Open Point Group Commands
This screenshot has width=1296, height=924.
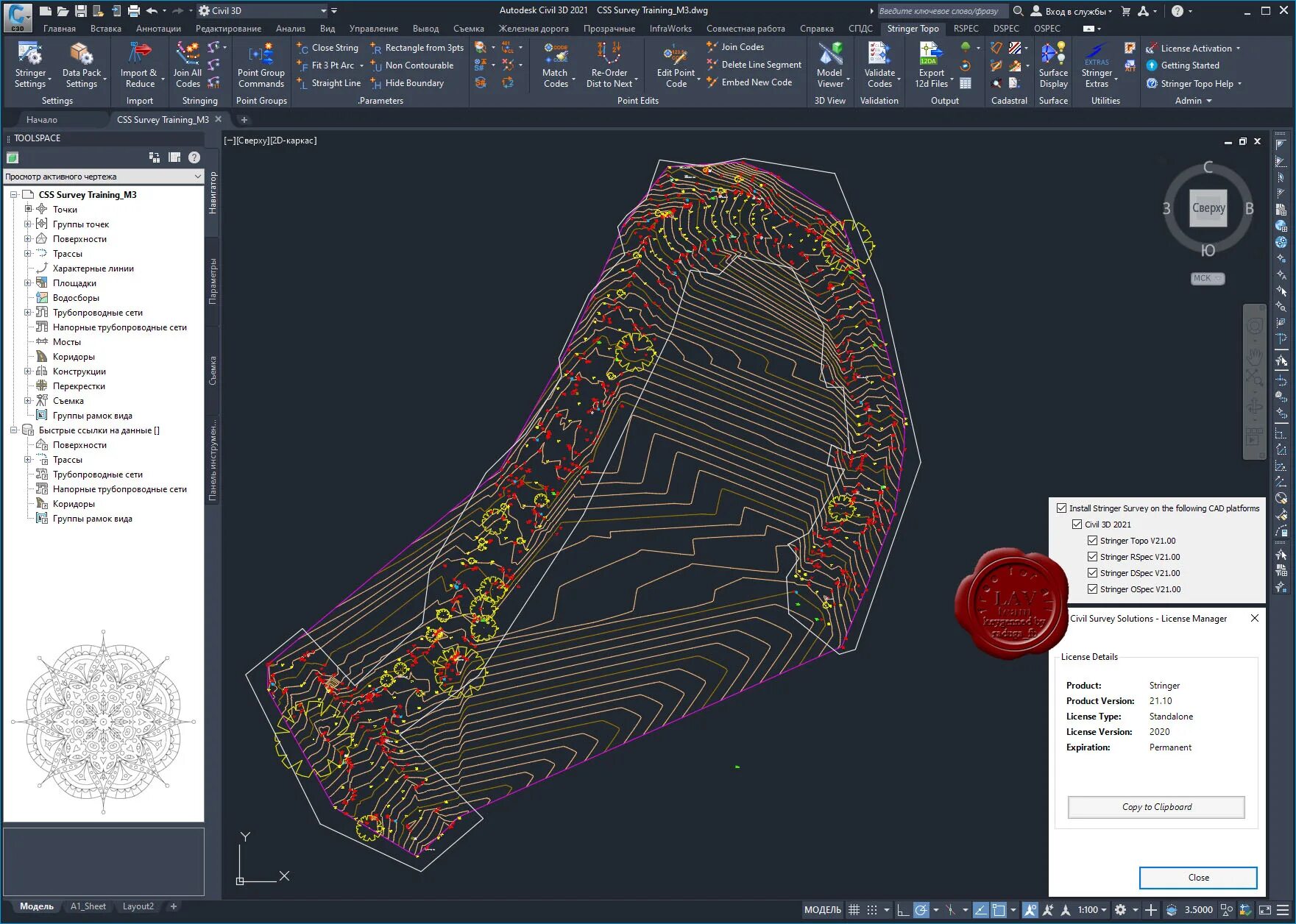pyautogui.click(x=261, y=65)
